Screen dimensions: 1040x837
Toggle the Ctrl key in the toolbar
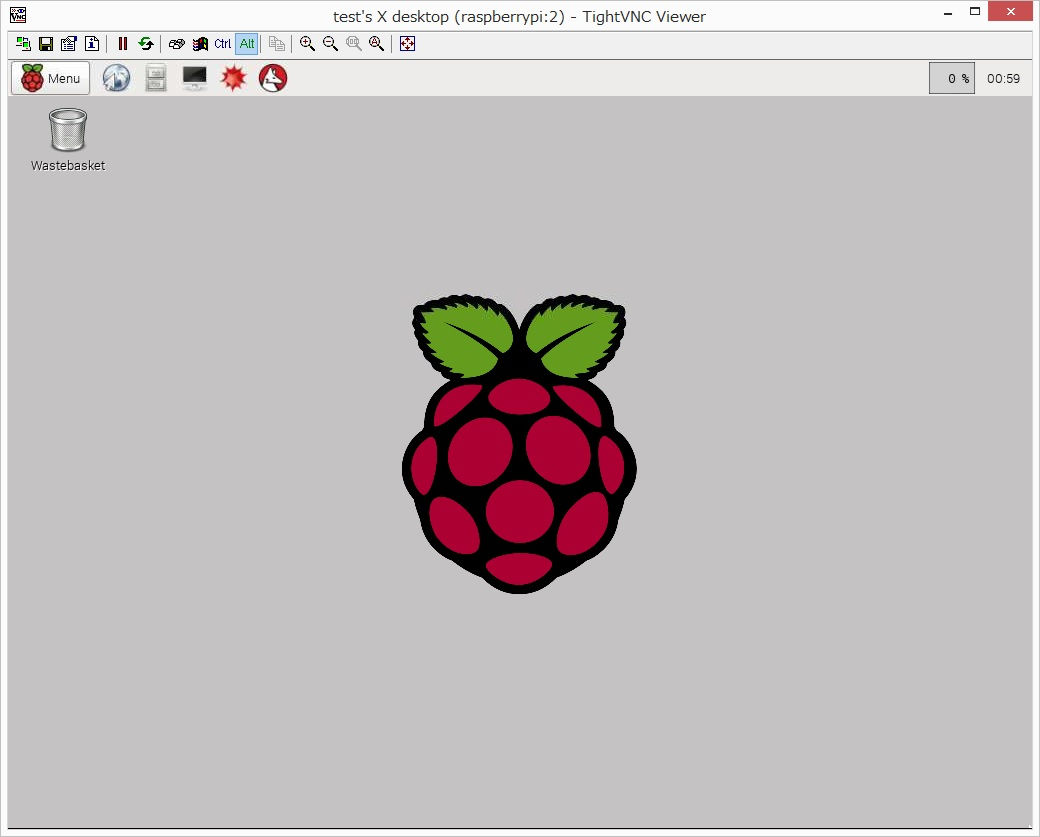(223, 44)
